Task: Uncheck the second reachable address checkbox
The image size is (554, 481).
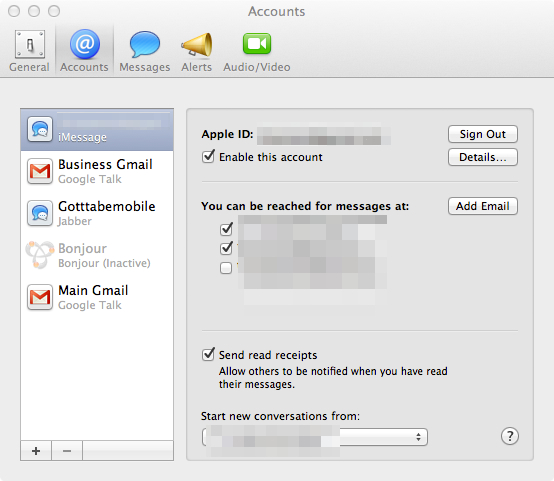Action: pos(226,248)
